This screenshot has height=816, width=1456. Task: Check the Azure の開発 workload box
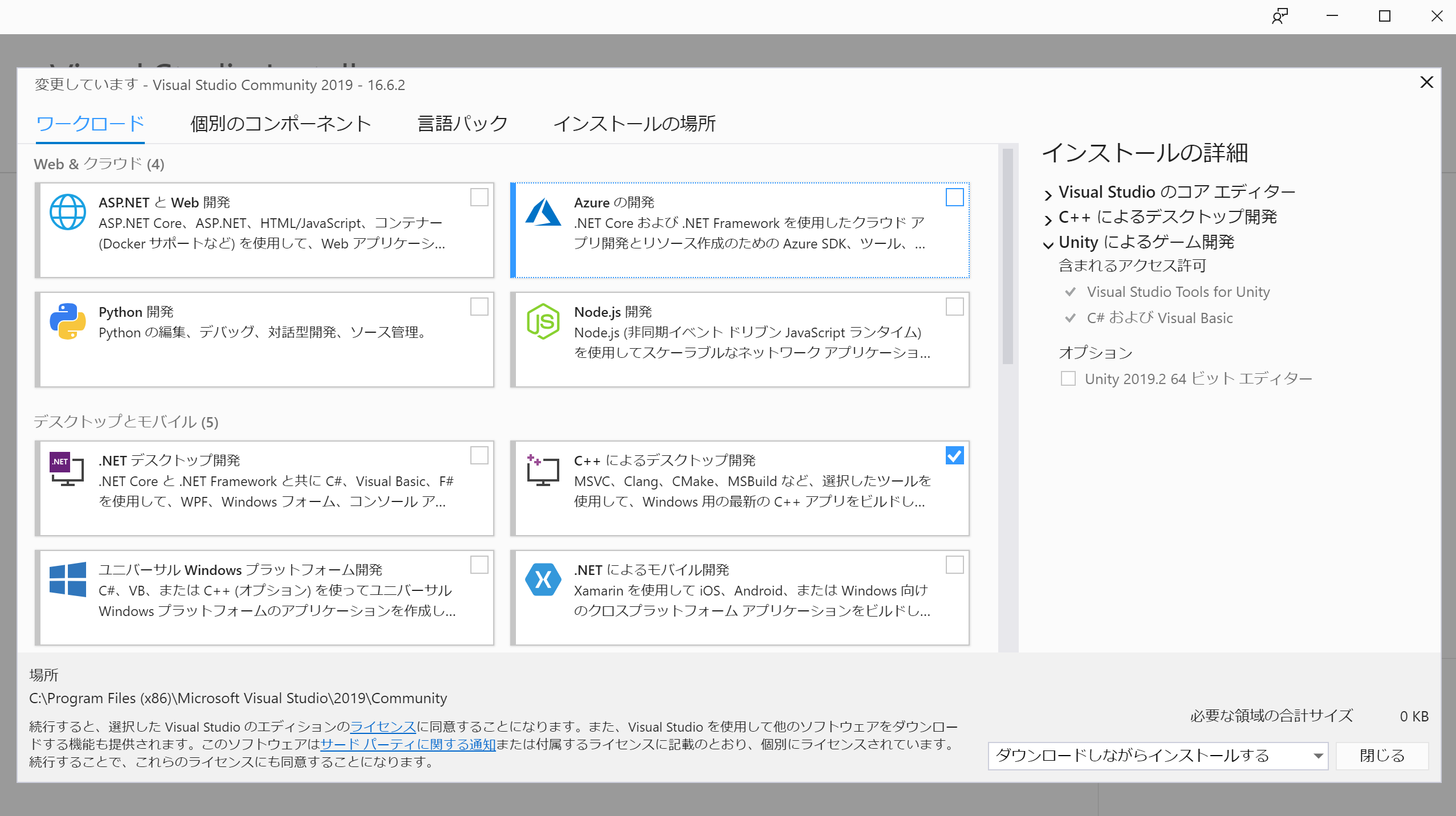click(954, 197)
